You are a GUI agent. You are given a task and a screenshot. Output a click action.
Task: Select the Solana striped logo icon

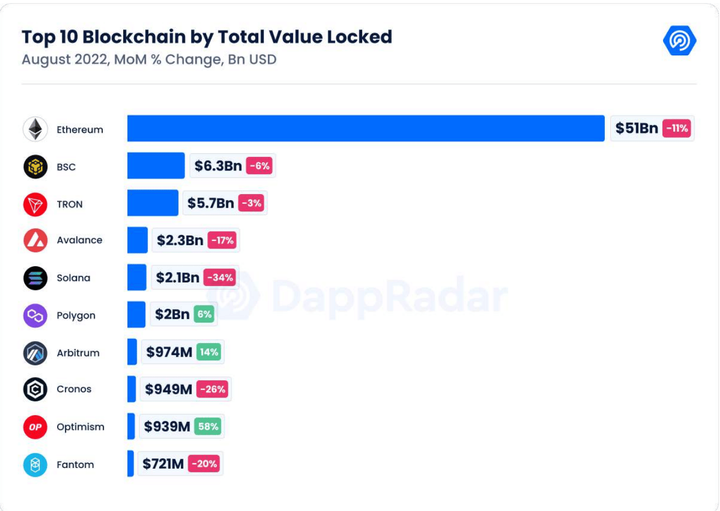pyautogui.click(x=35, y=278)
